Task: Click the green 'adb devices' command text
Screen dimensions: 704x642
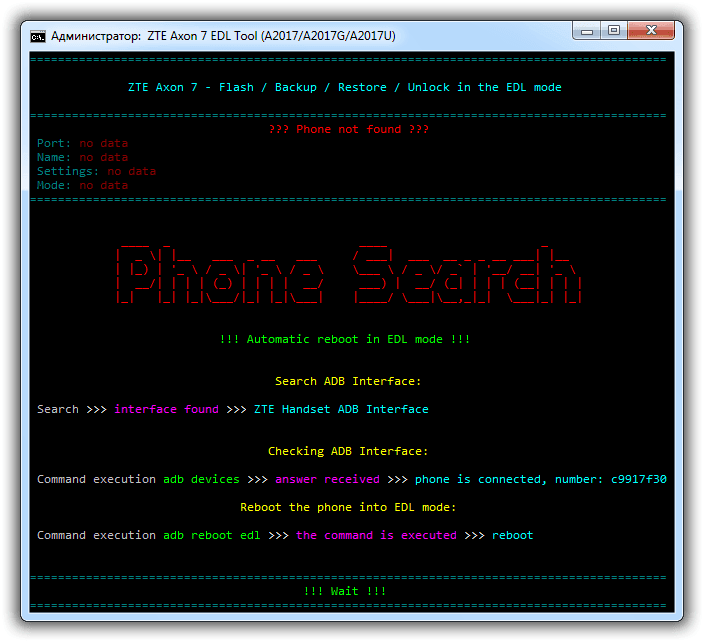Action: (x=201, y=479)
